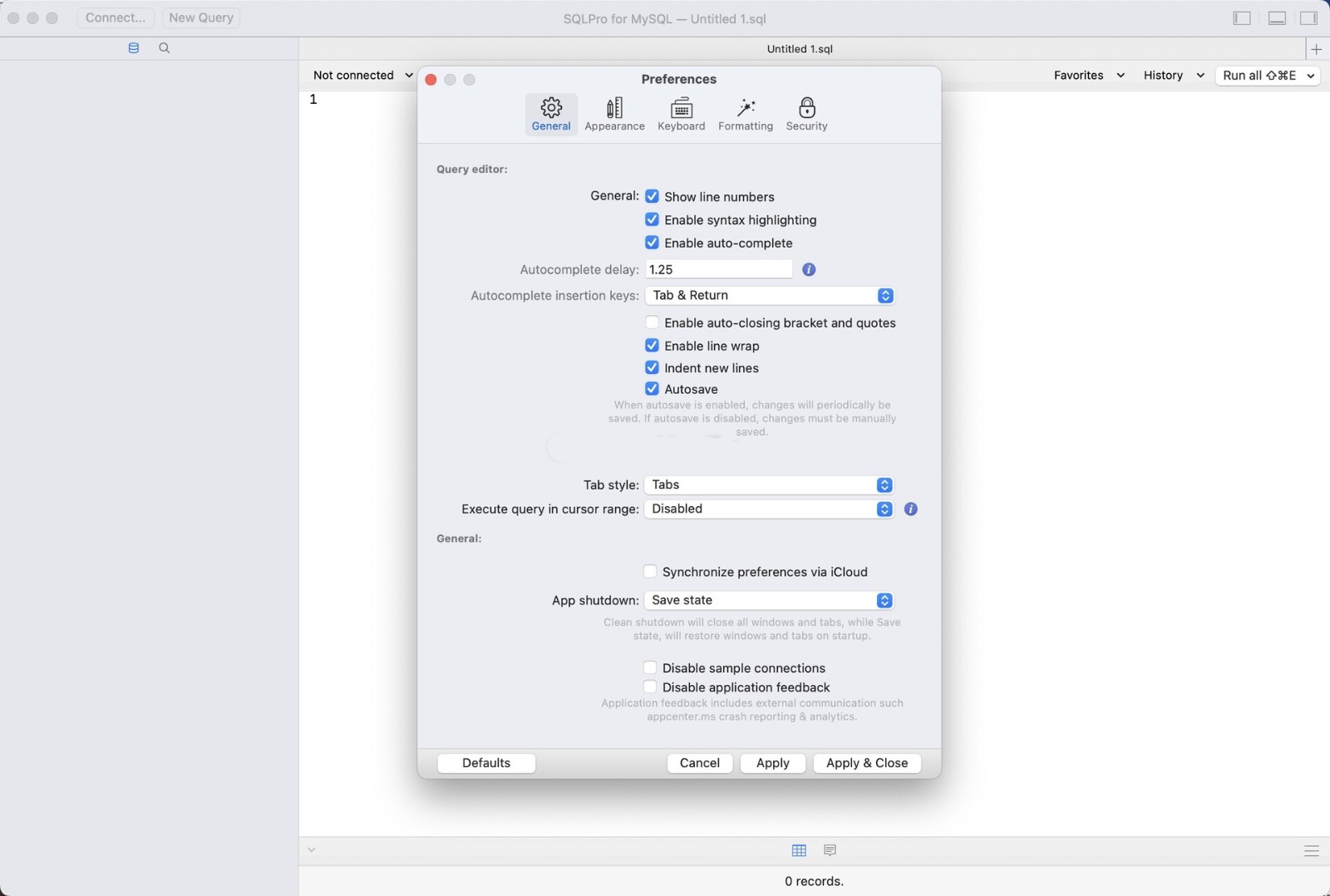
Task: Add a new tab with plus icon
Action: click(x=1316, y=49)
